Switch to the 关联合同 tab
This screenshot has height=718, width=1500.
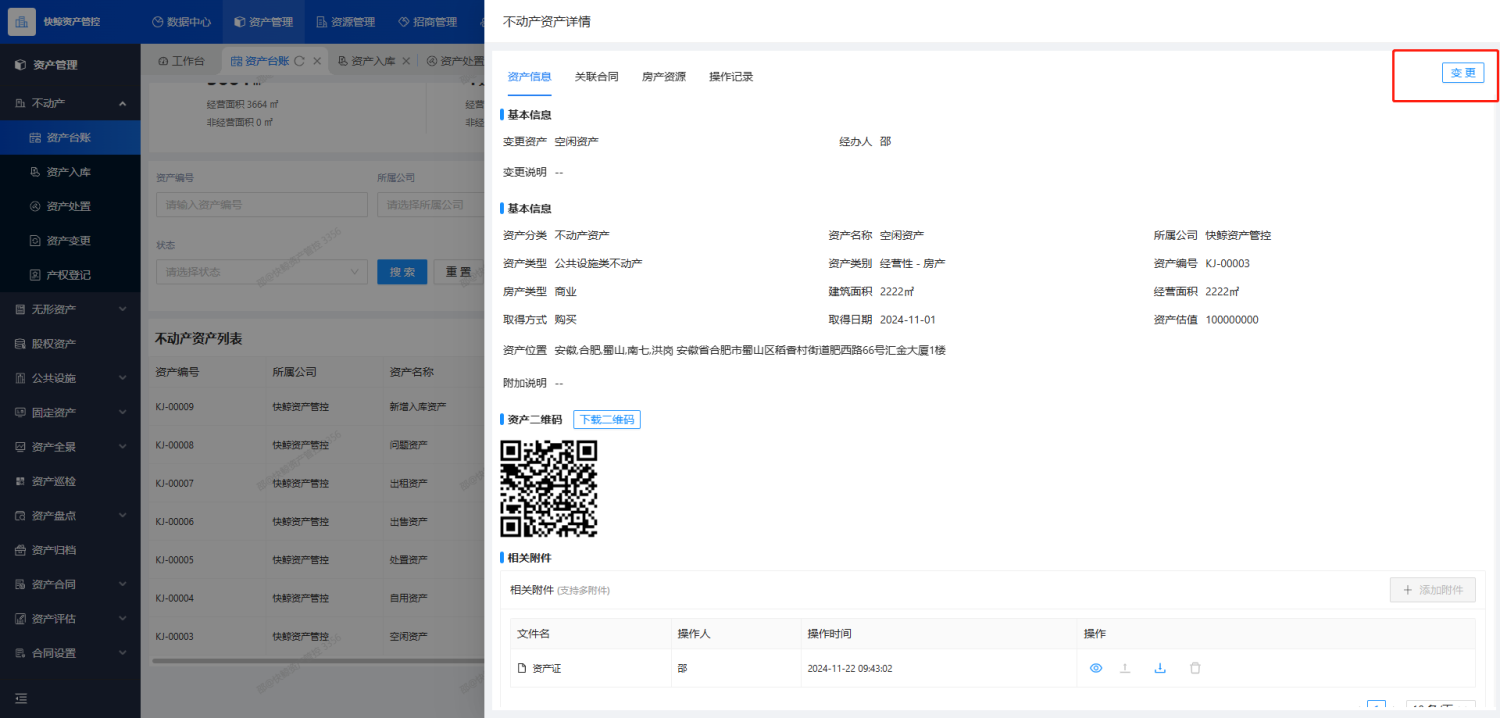[x=596, y=76]
